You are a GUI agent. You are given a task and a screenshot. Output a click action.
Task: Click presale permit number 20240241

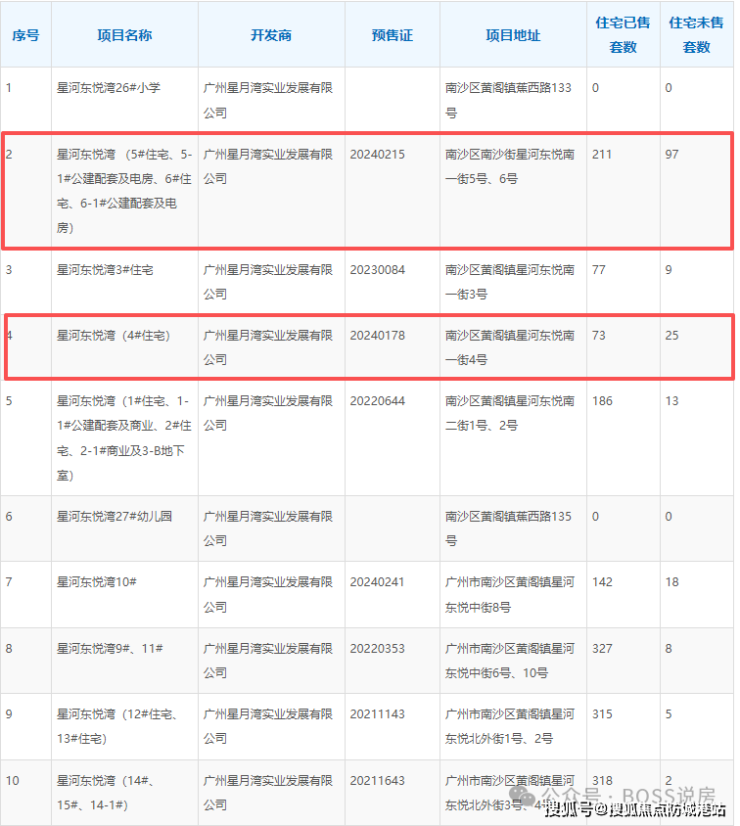pyautogui.click(x=378, y=582)
